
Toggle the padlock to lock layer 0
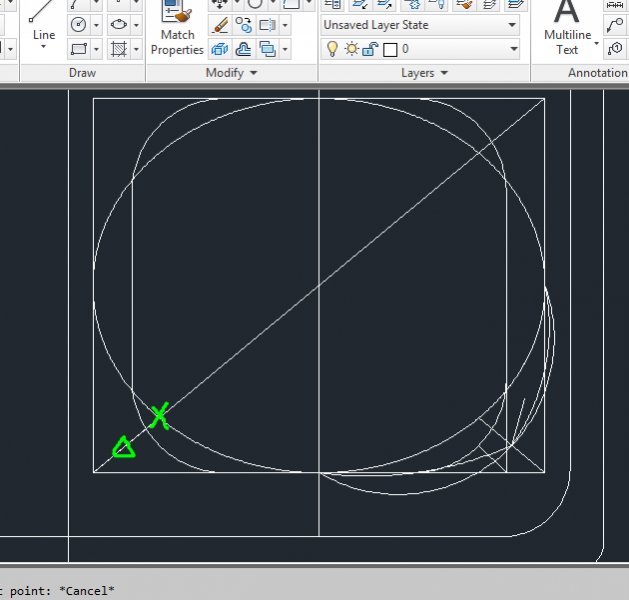tap(370, 49)
